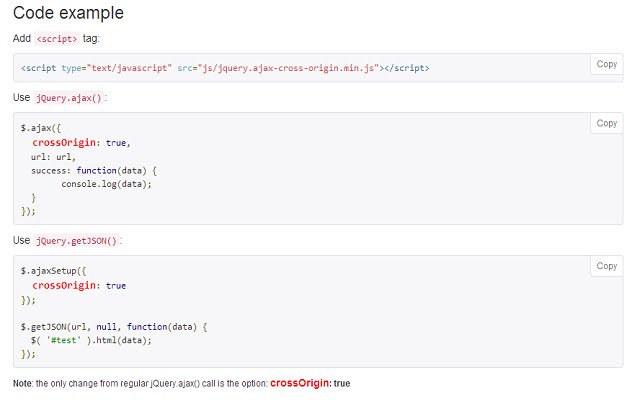Click the '$.ajax({' line
This screenshot has height=400, width=640.
pos(40,128)
